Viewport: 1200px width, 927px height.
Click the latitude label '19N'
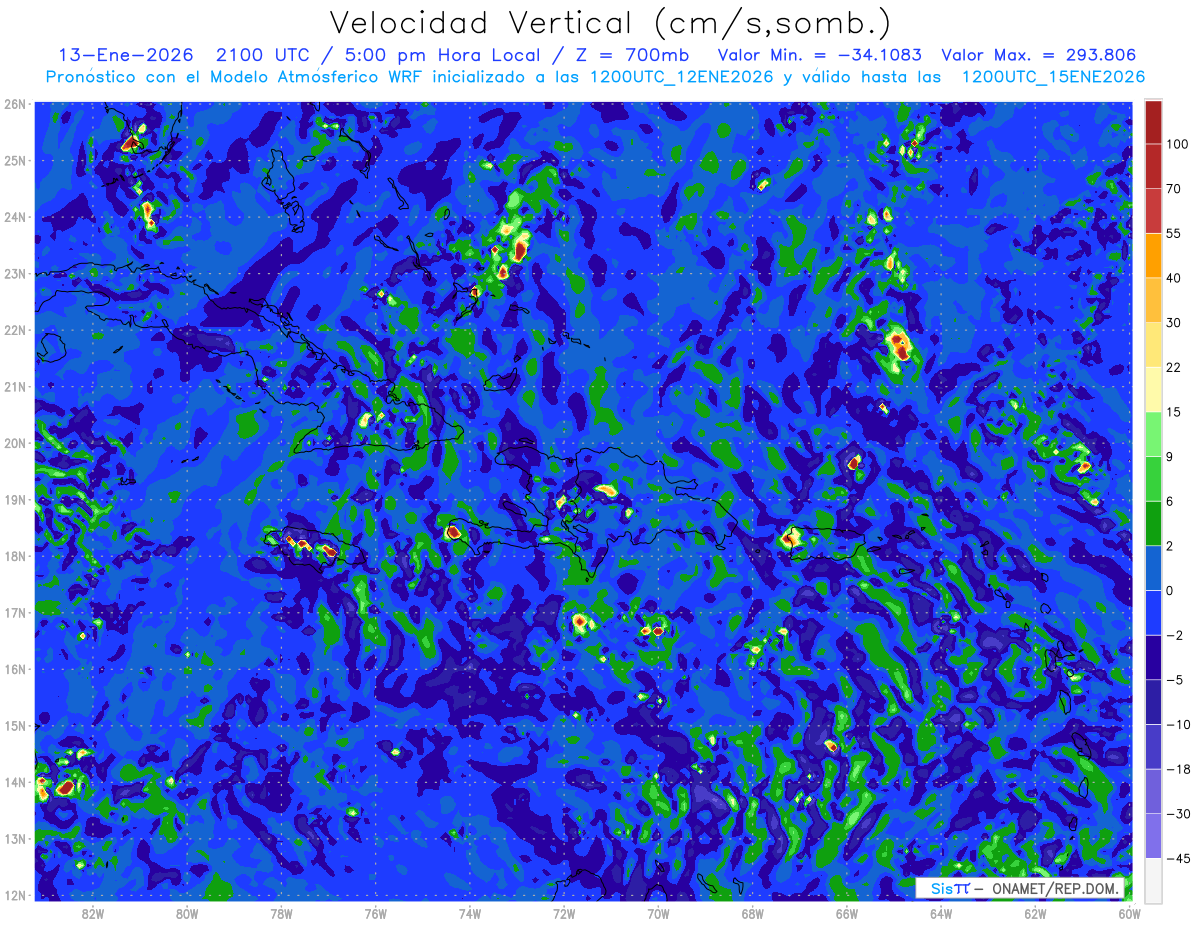point(14,499)
